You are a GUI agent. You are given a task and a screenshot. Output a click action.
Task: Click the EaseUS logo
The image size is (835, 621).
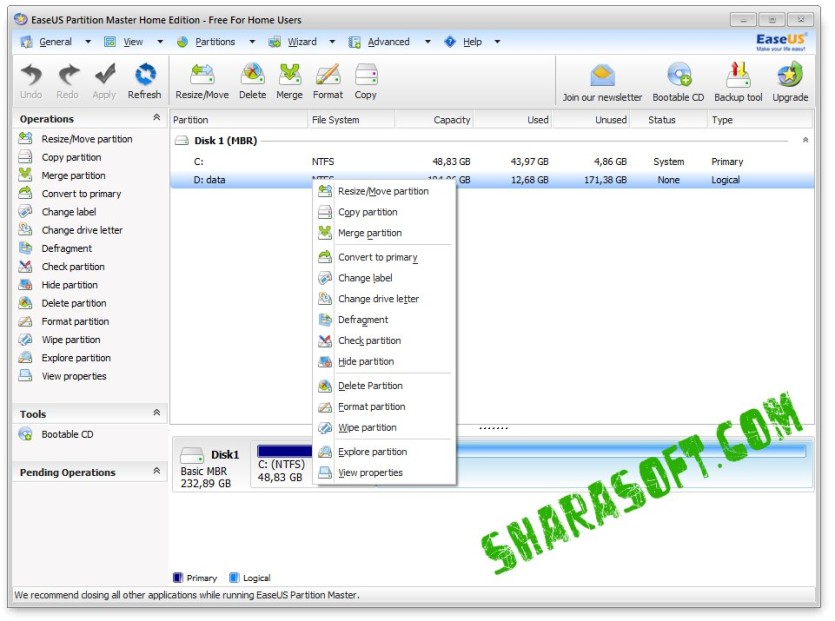(781, 42)
